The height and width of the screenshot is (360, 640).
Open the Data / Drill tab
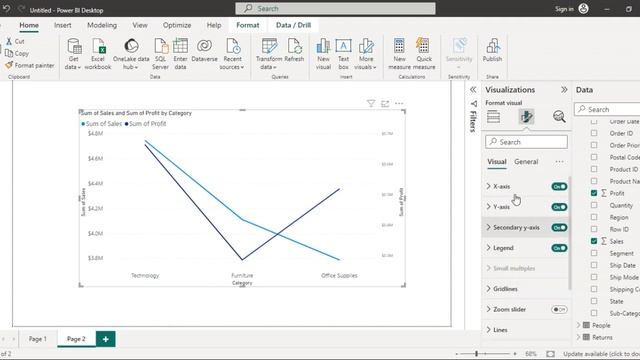(293, 25)
